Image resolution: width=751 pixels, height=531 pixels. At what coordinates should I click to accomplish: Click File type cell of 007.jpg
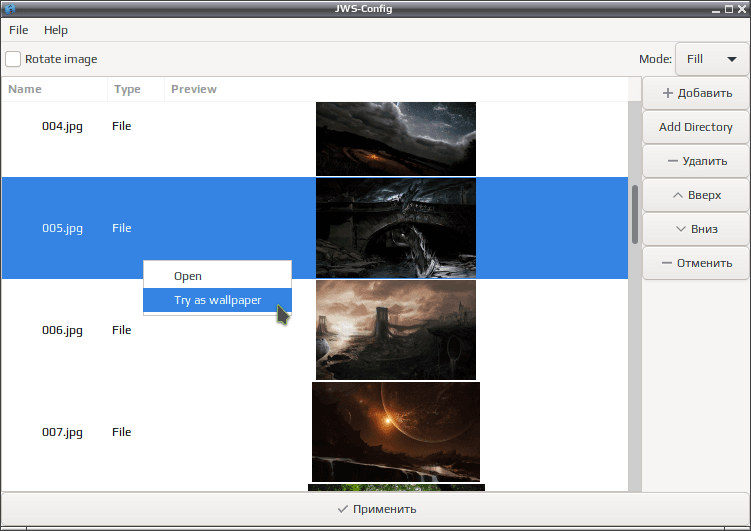tap(122, 432)
